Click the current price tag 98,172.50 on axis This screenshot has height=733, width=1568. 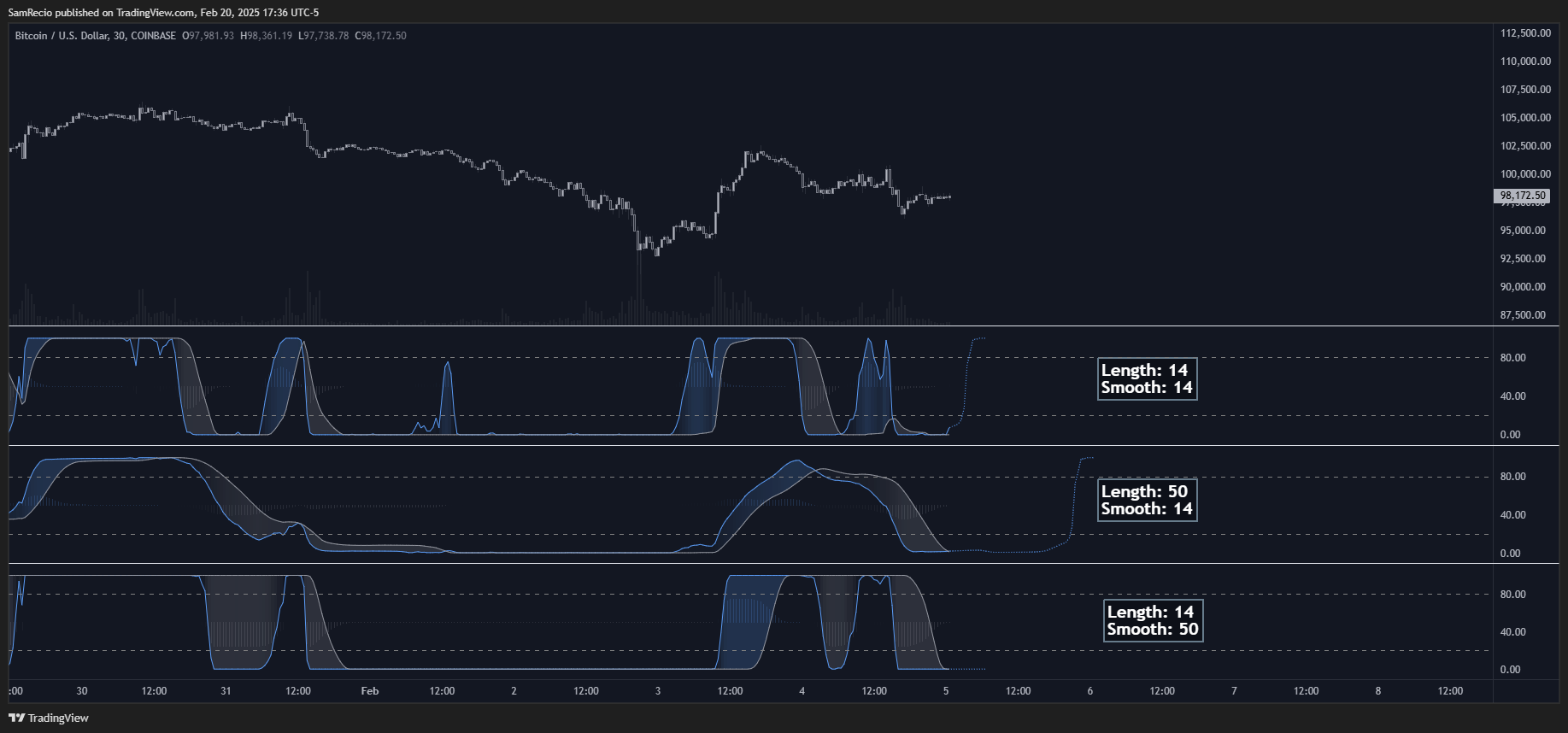pyautogui.click(x=1521, y=196)
